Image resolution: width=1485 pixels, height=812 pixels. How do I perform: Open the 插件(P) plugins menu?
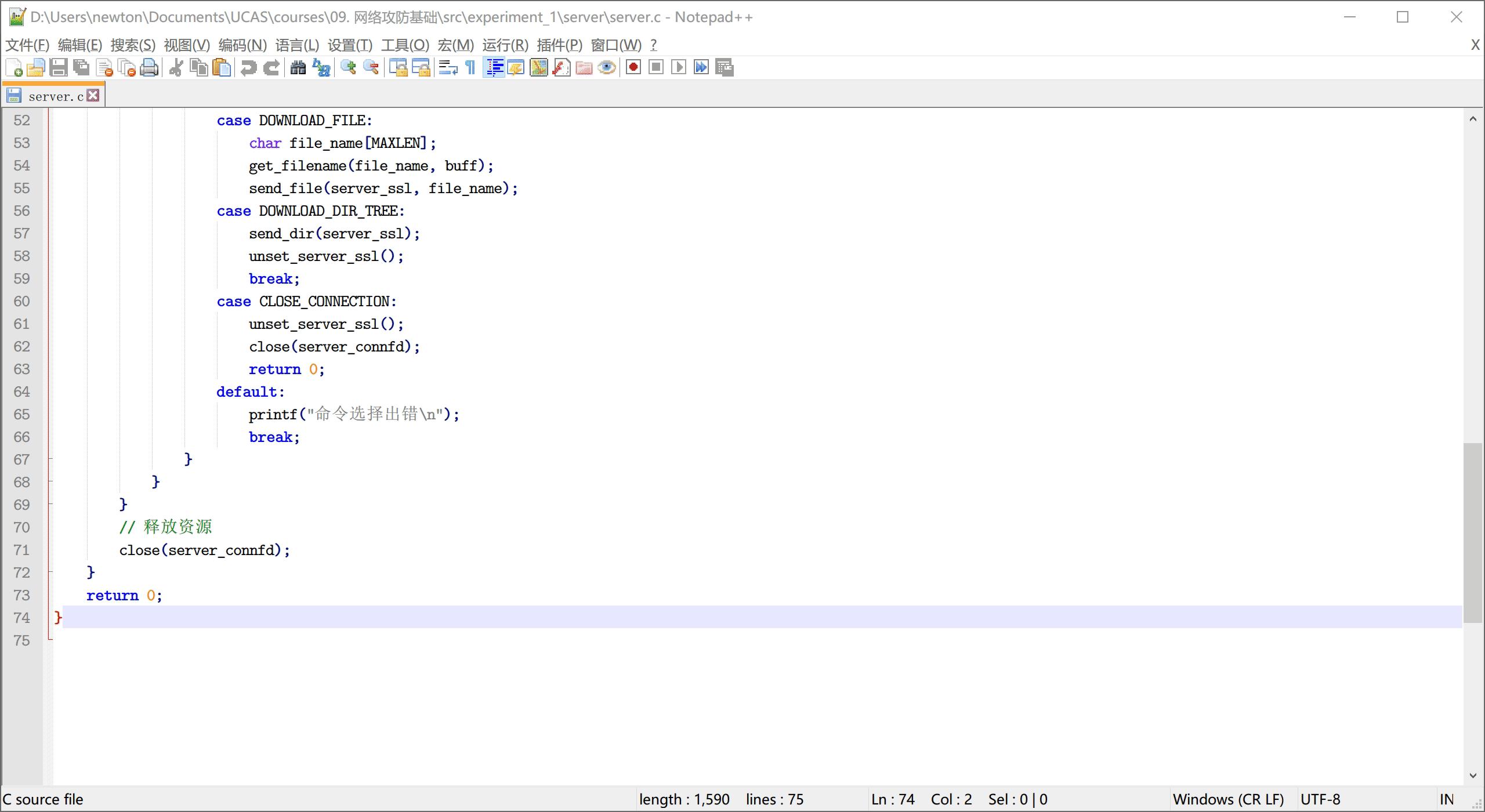coord(559,45)
